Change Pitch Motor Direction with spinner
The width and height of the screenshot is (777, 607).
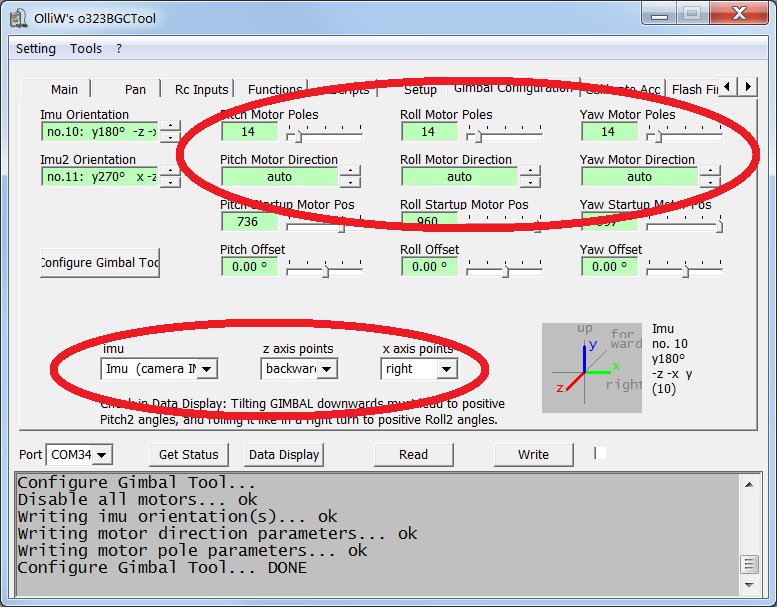click(350, 177)
